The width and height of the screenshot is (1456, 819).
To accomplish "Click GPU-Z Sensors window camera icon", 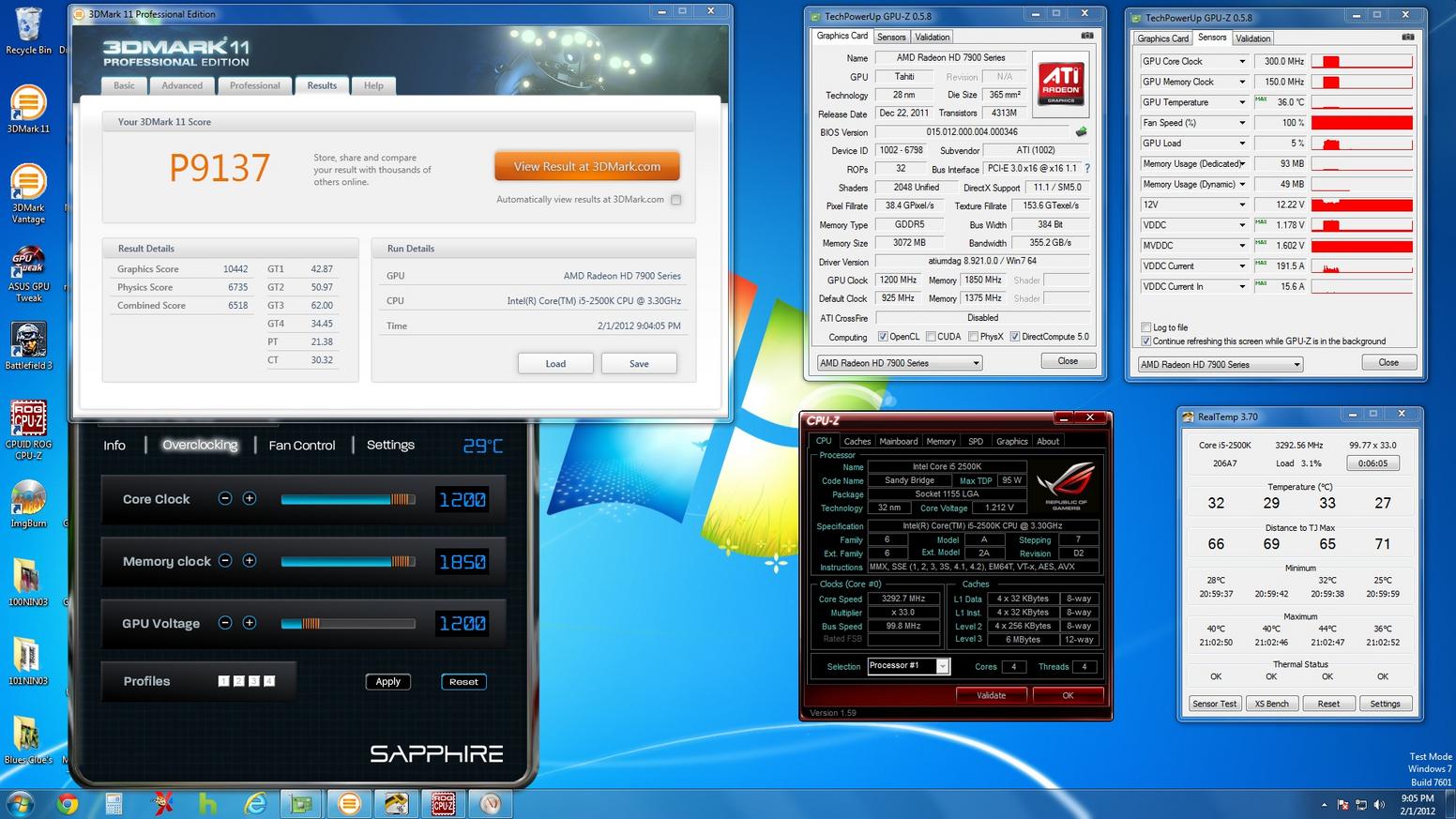I will pyautogui.click(x=1408, y=38).
